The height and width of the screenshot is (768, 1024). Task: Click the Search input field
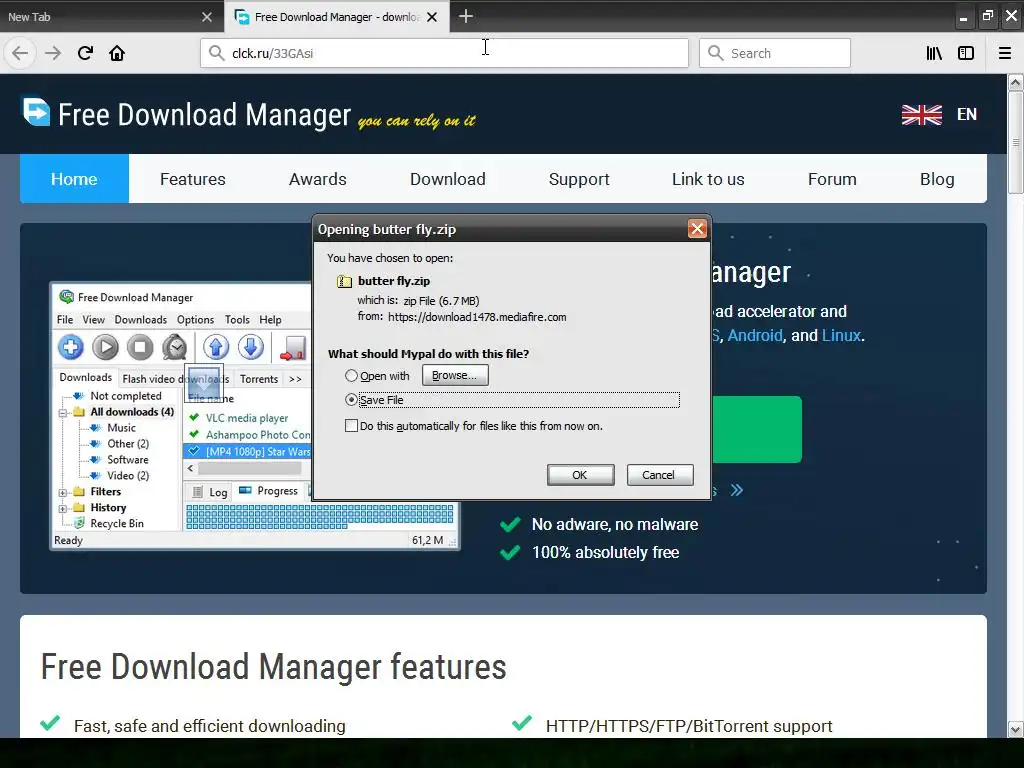[775, 53]
